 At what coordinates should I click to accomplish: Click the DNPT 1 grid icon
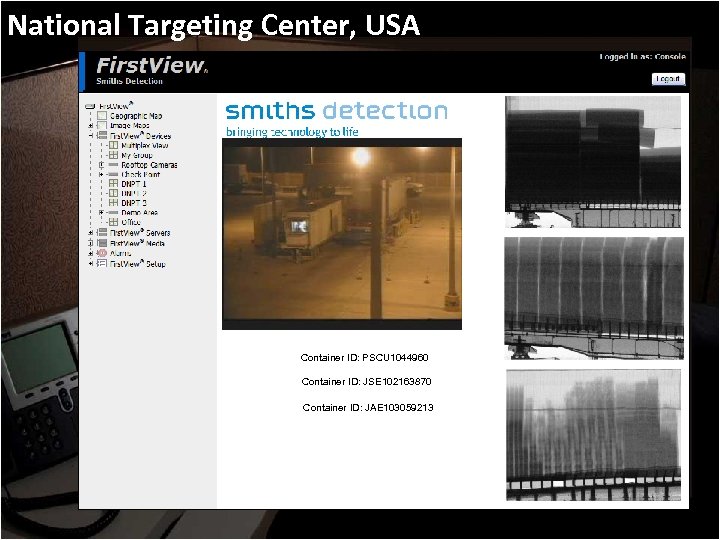coord(113,183)
